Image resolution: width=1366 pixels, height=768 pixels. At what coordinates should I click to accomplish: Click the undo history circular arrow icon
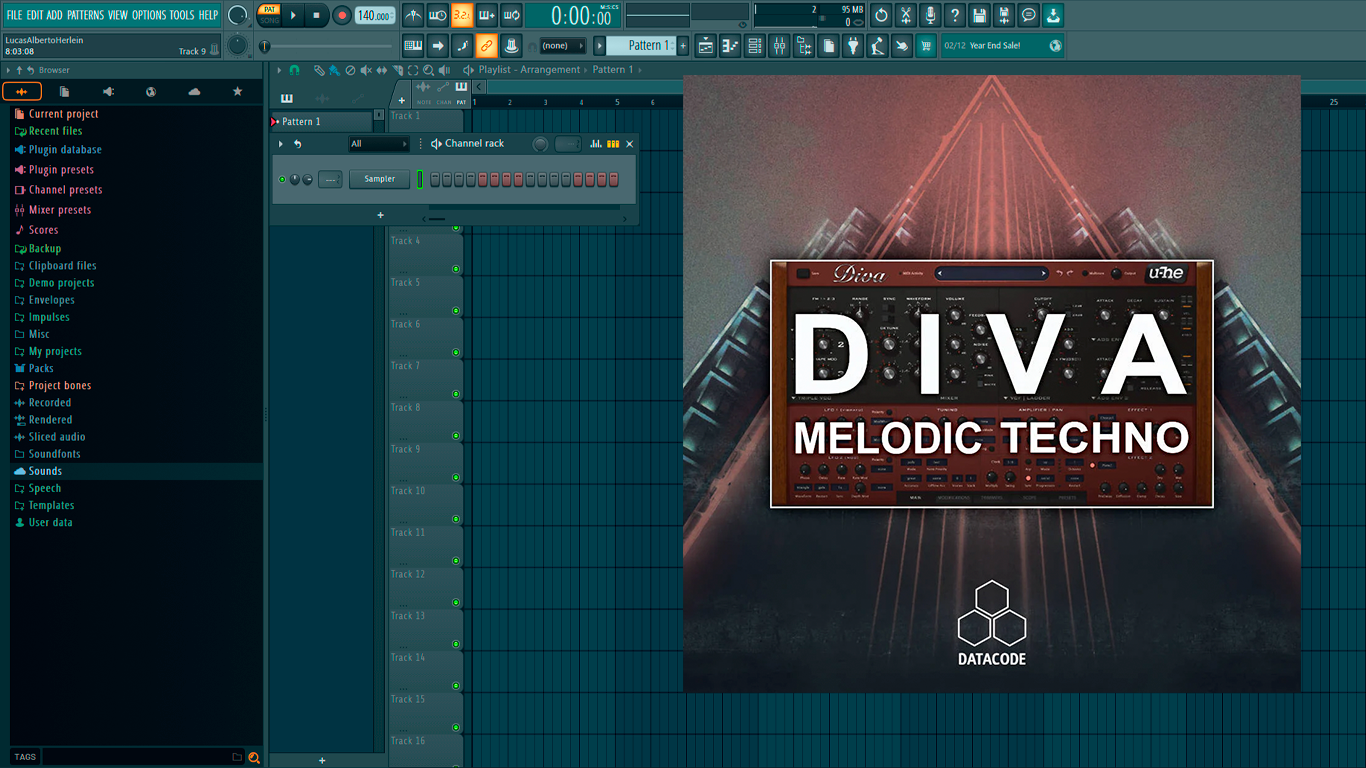(881, 15)
